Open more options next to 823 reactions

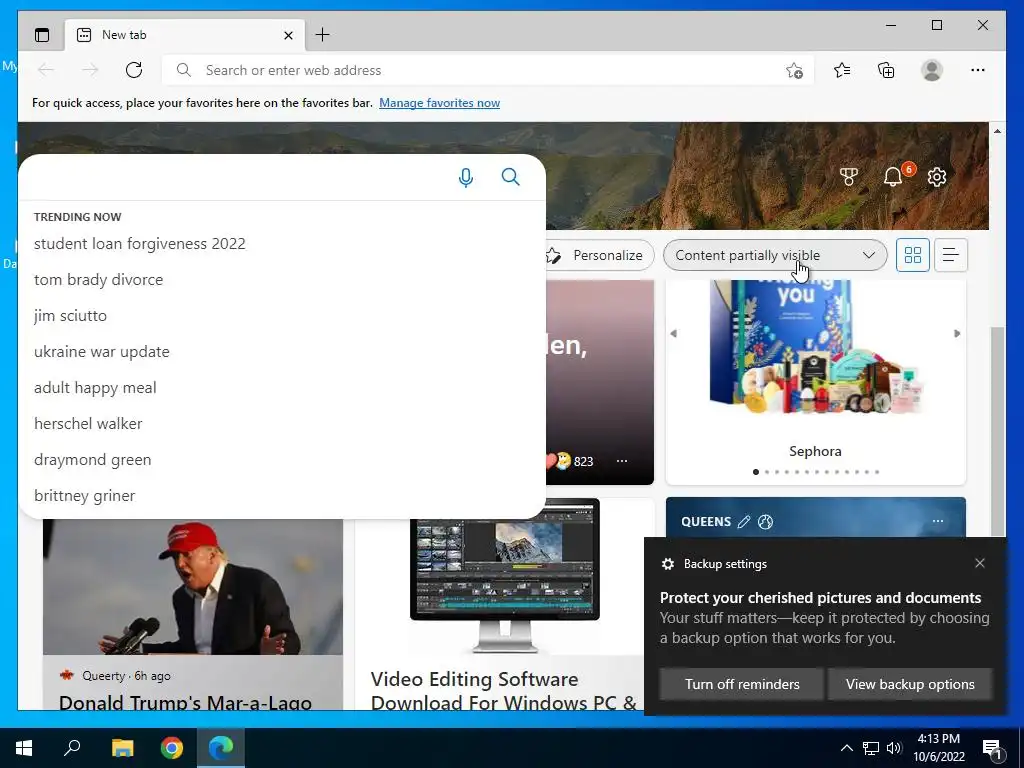click(x=622, y=461)
